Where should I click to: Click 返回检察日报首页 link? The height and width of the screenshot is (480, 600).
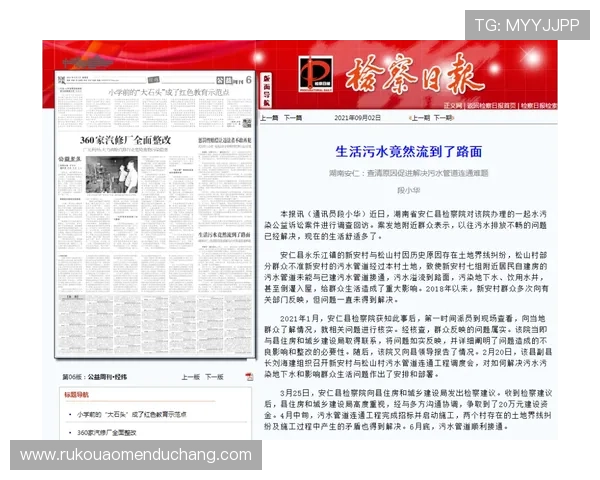click(491, 106)
